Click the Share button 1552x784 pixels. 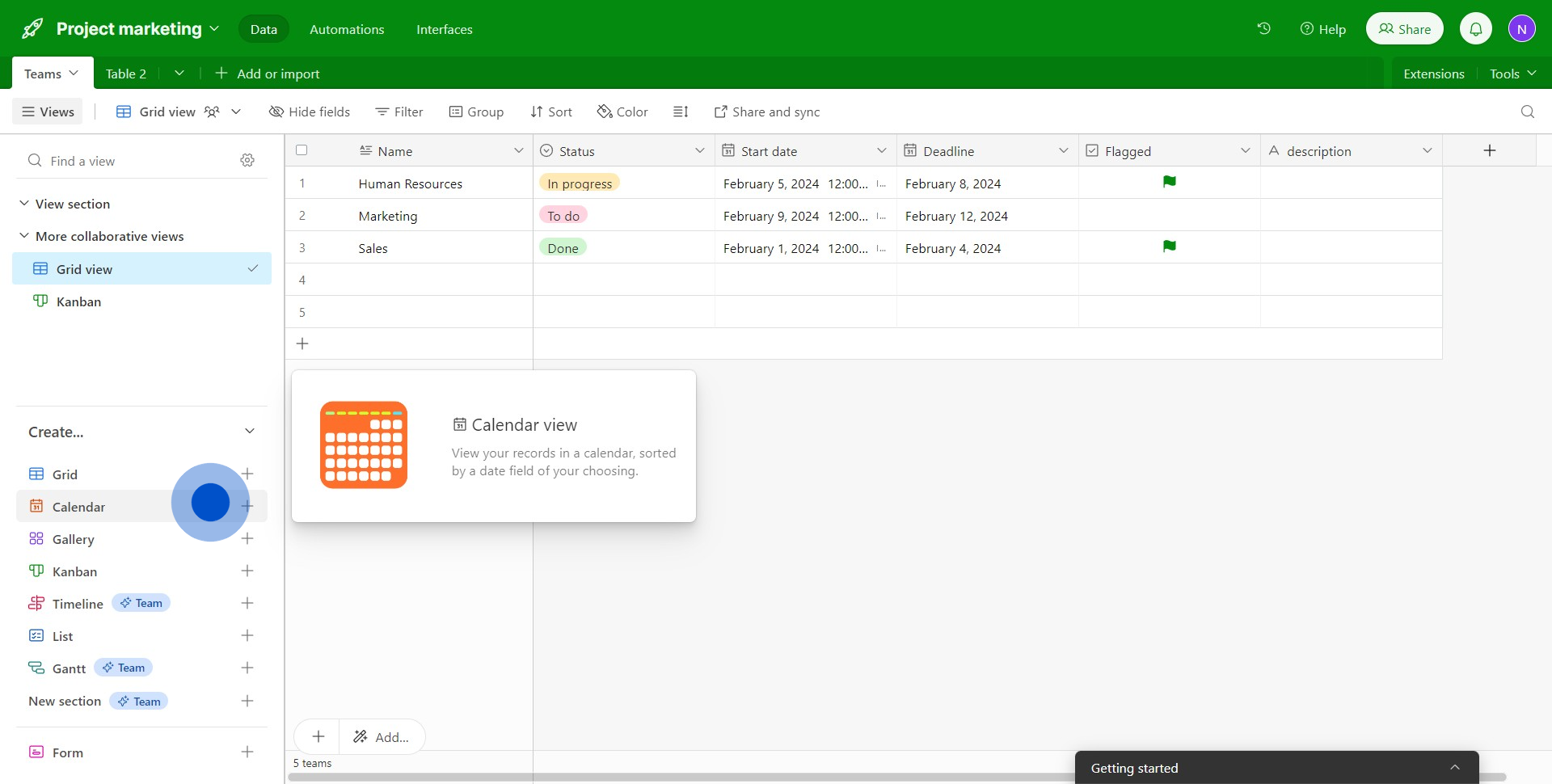1404,29
